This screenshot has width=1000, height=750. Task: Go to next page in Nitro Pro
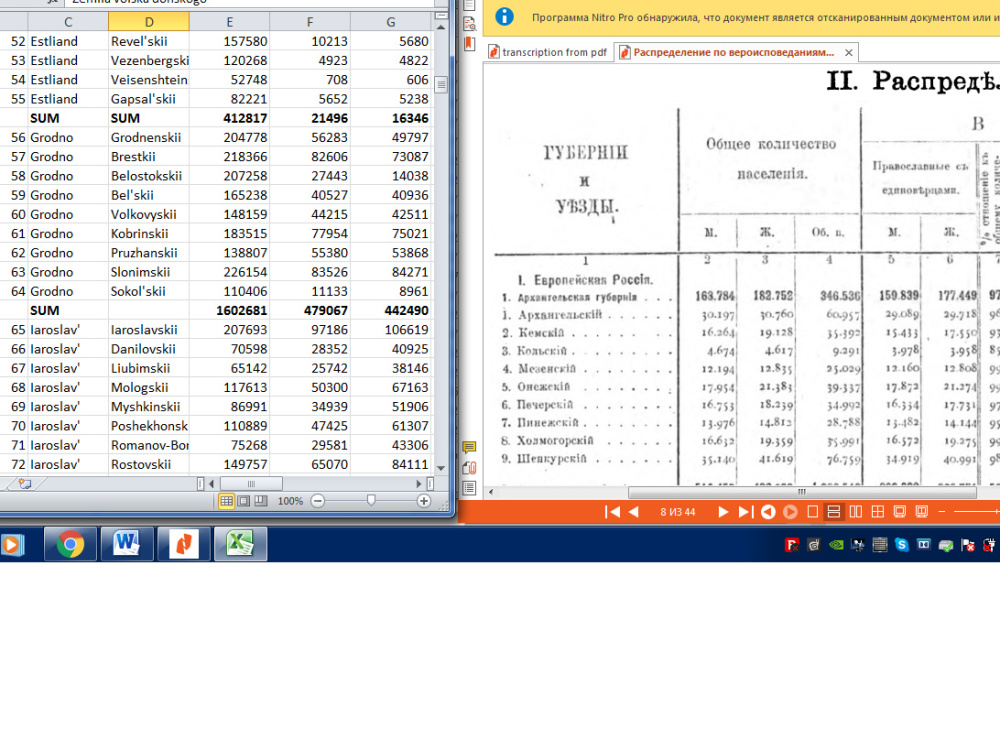[x=723, y=512]
